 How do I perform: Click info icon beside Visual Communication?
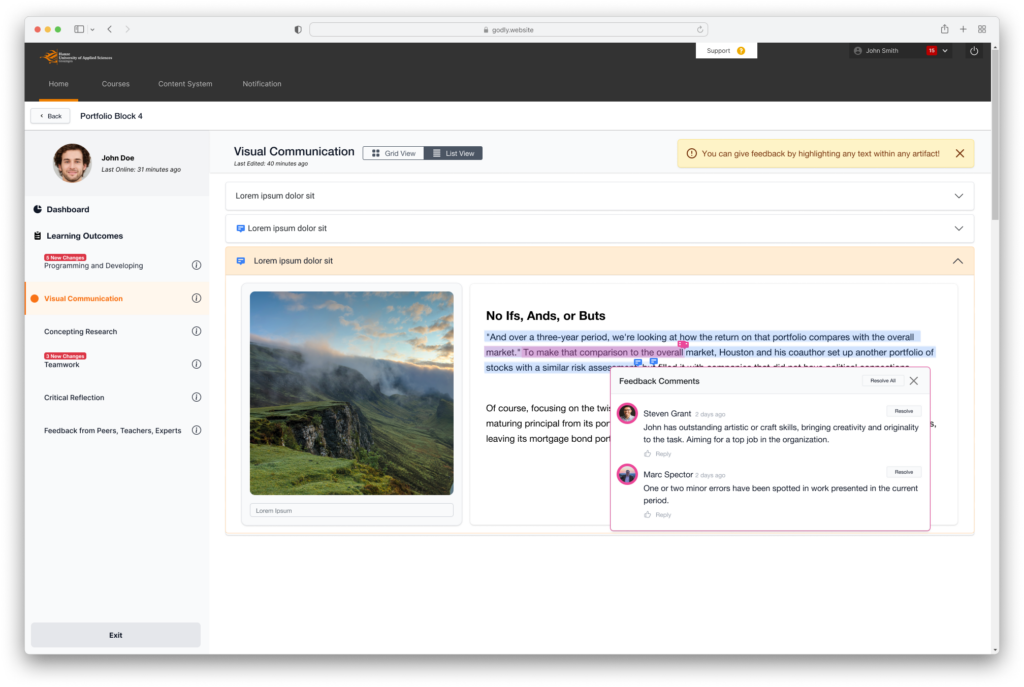pos(196,298)
